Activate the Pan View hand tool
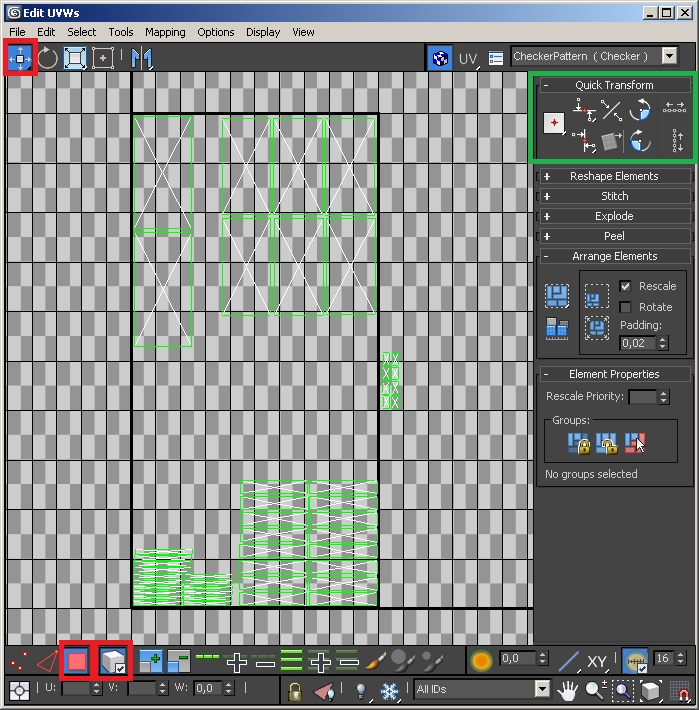 [568, 690]
